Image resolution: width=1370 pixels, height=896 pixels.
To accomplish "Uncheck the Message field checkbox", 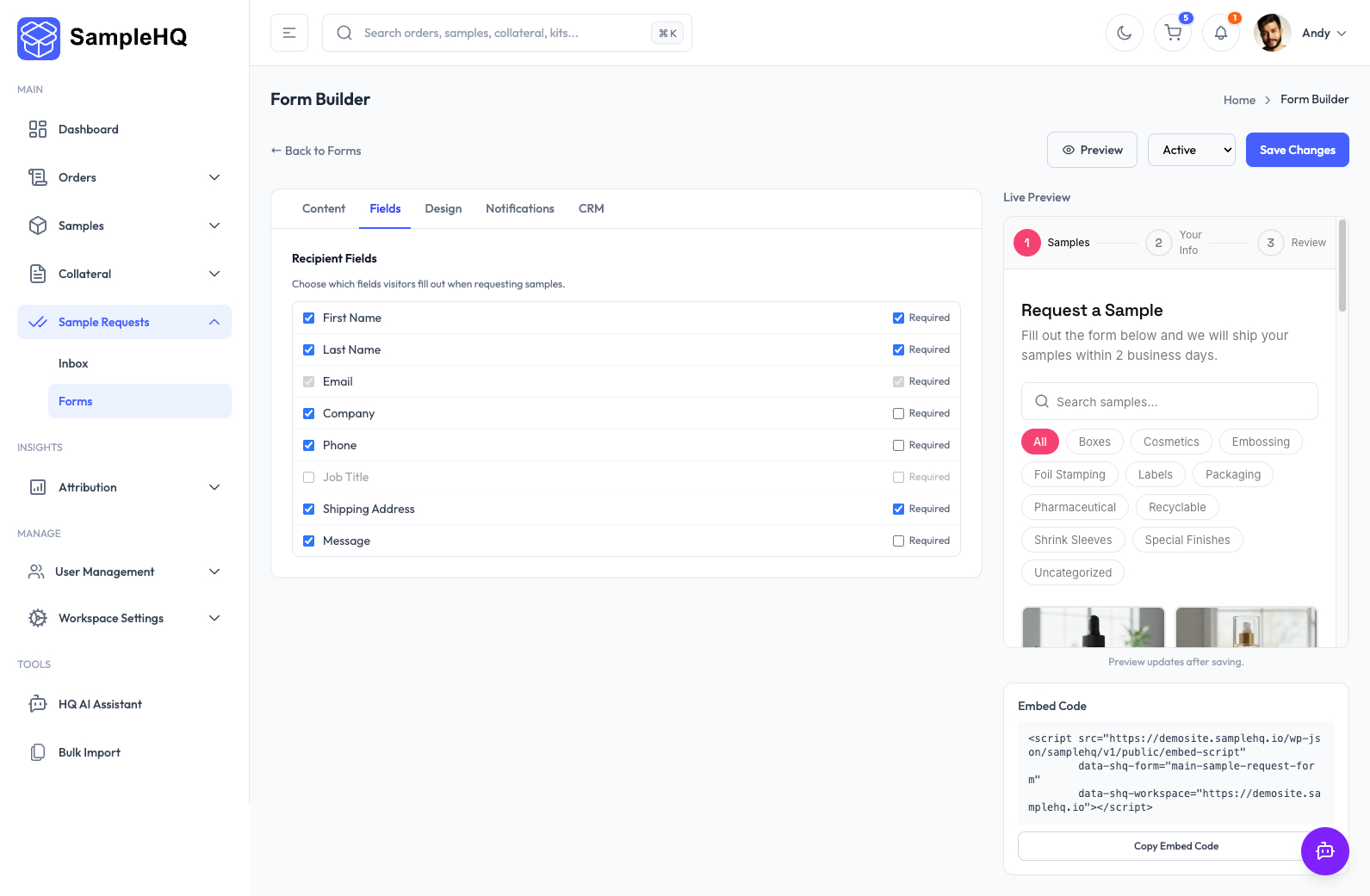I will (x=309, y=541).
